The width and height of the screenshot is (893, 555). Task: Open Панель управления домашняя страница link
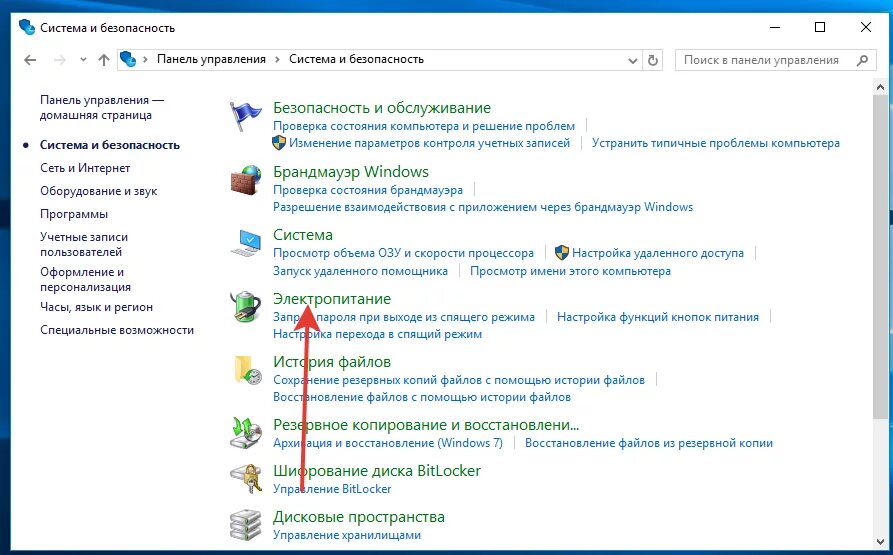tap(101, 108)
